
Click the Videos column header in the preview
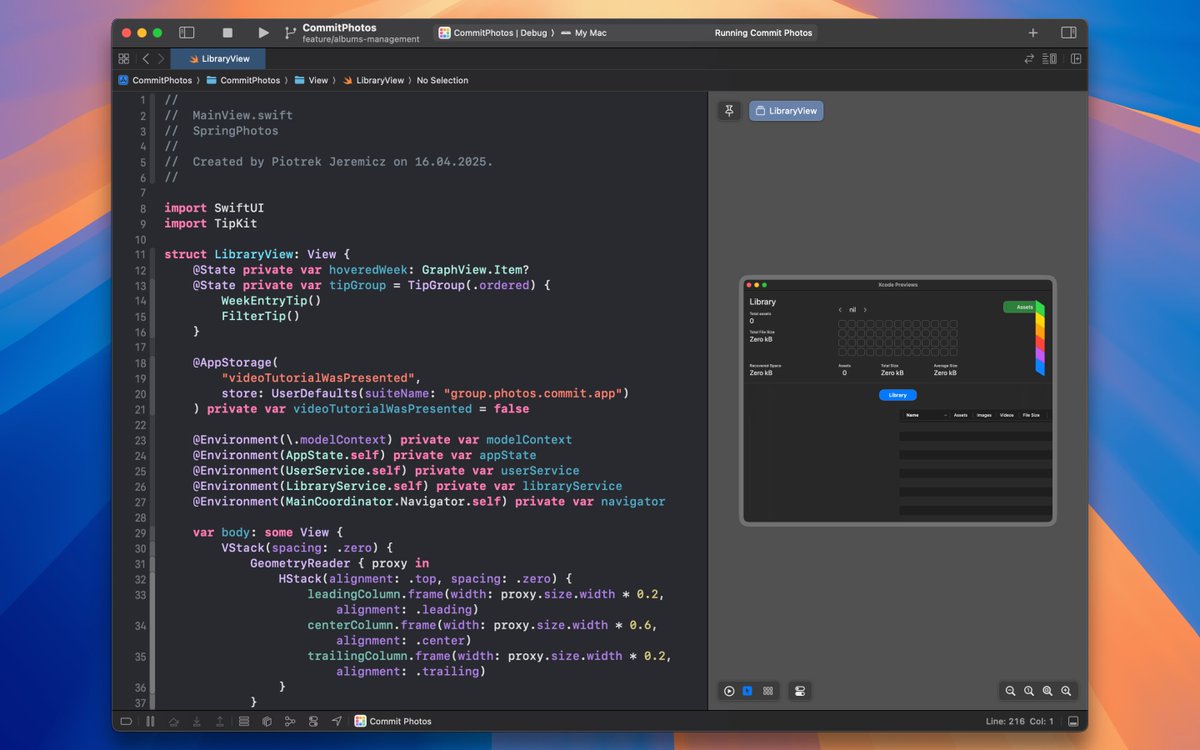tap(1007, 415)
